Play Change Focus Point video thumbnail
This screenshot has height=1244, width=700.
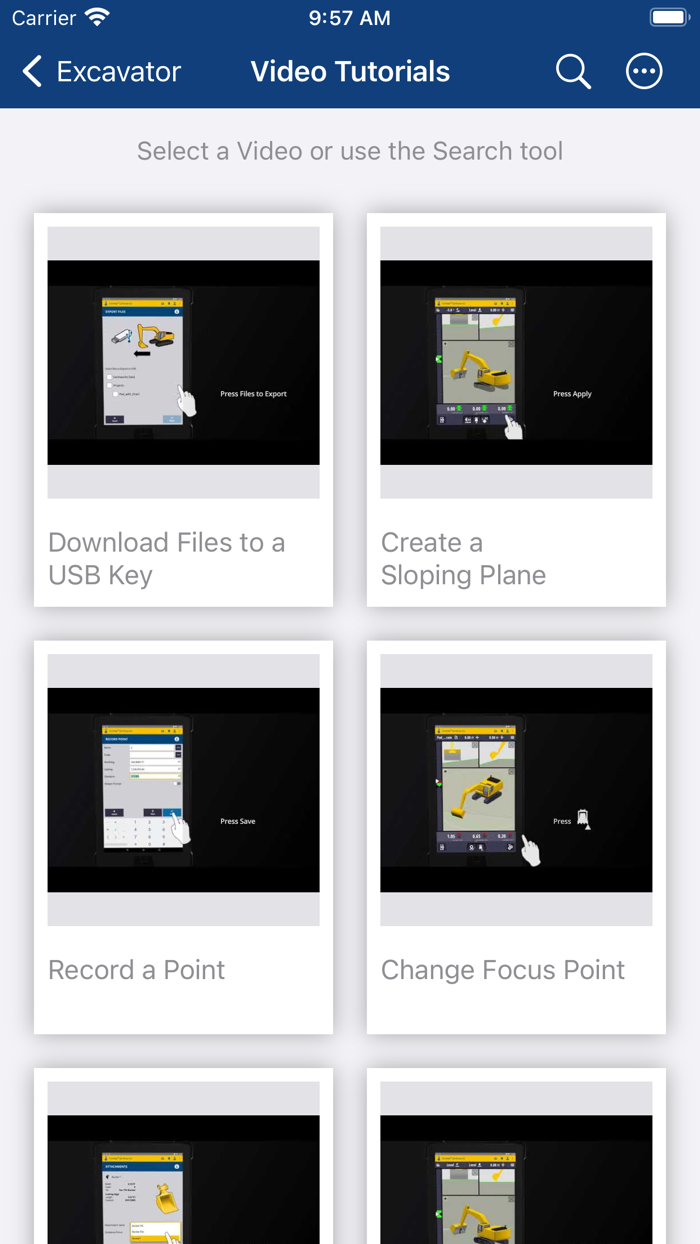coord(516,790)
